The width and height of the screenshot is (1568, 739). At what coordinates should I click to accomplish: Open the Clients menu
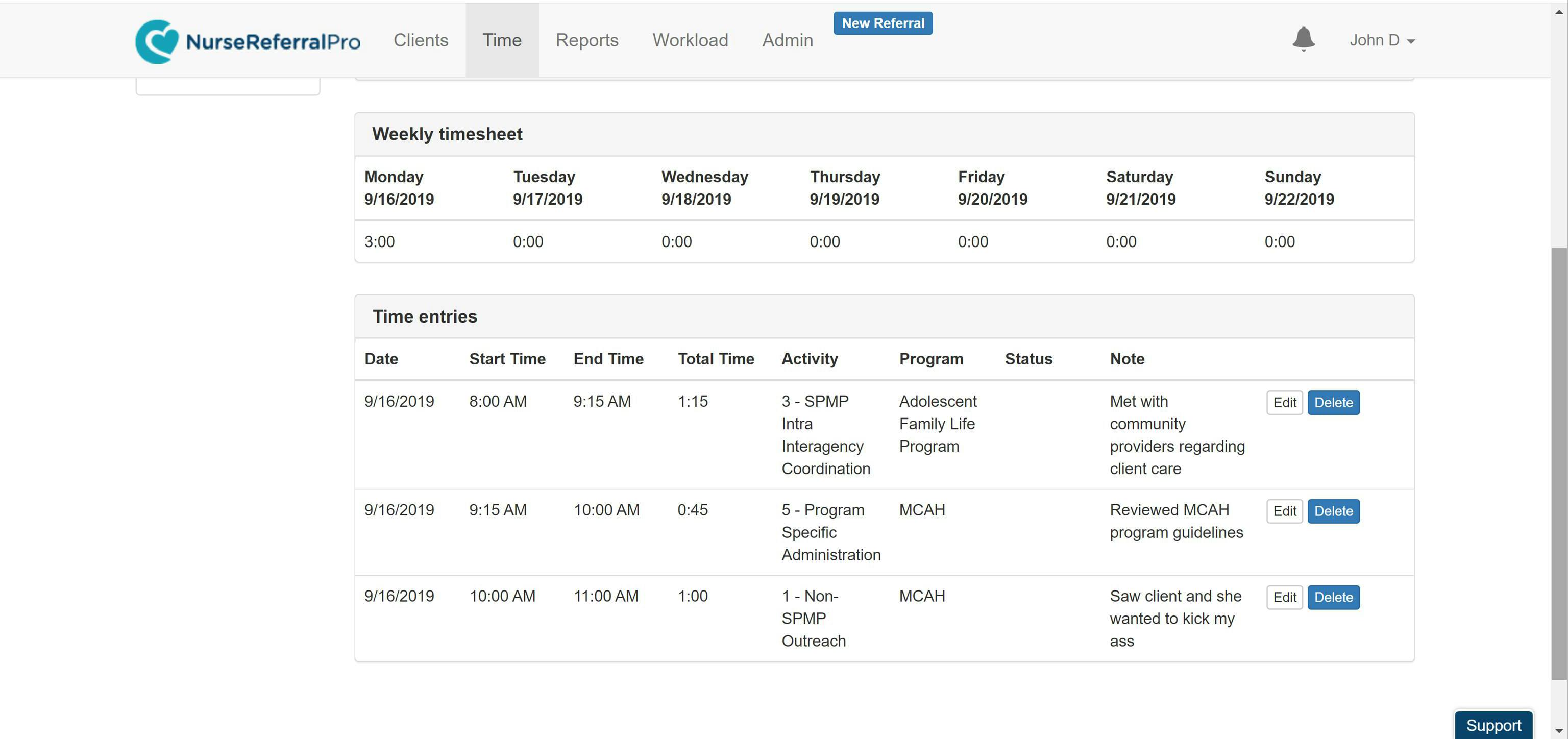pyautogui.click(x=421, y=40)
